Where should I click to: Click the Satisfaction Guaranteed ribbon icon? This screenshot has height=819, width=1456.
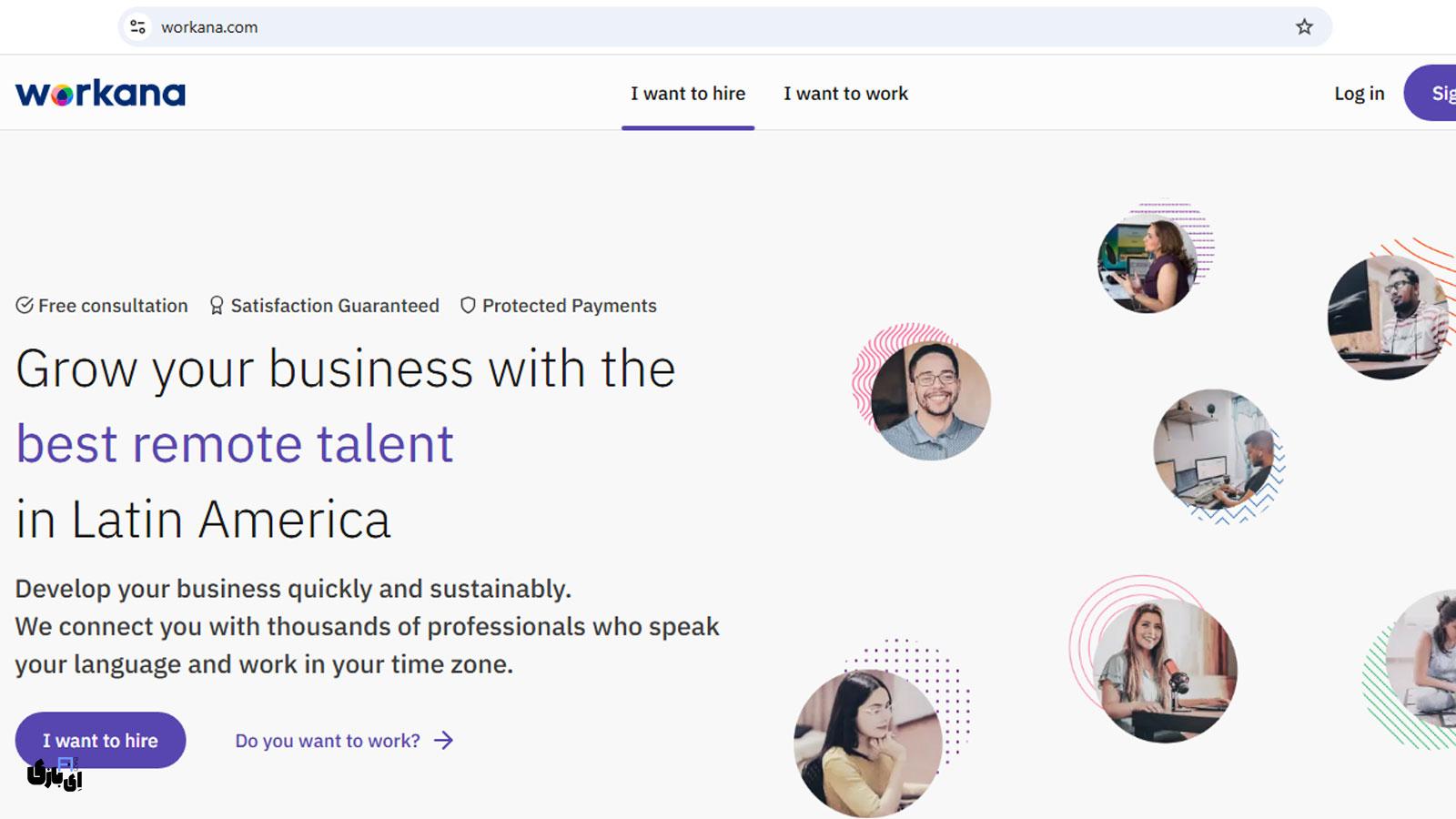(x=217, y=306)
